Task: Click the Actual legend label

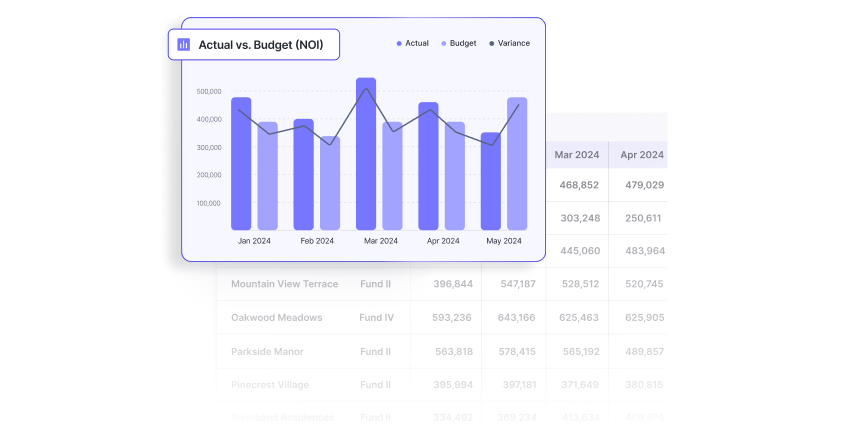Action: [x=417, y=44]
